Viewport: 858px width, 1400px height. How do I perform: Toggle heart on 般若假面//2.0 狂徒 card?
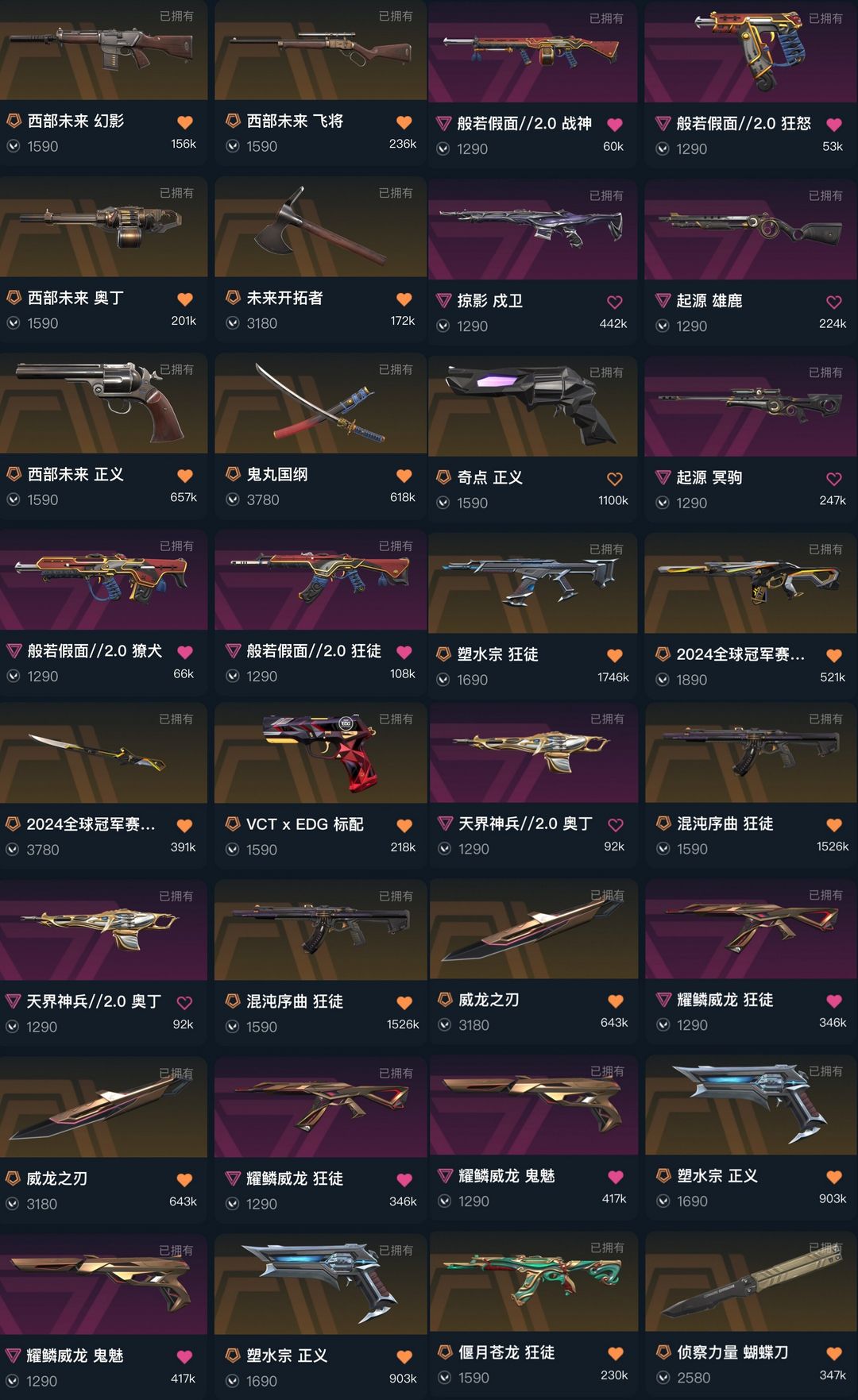404,652
